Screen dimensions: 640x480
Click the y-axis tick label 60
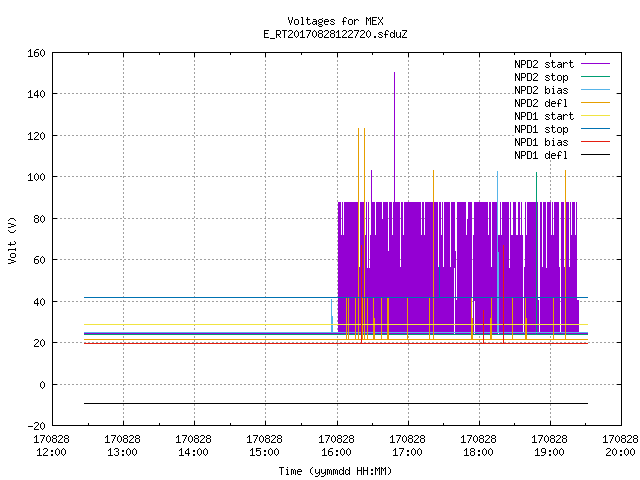click(39, 260)
